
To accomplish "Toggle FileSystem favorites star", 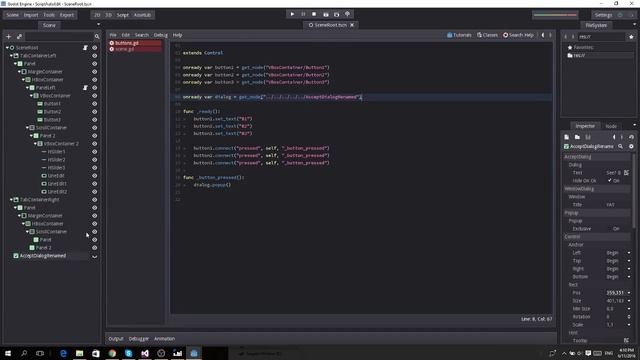I will pos(631,37).
